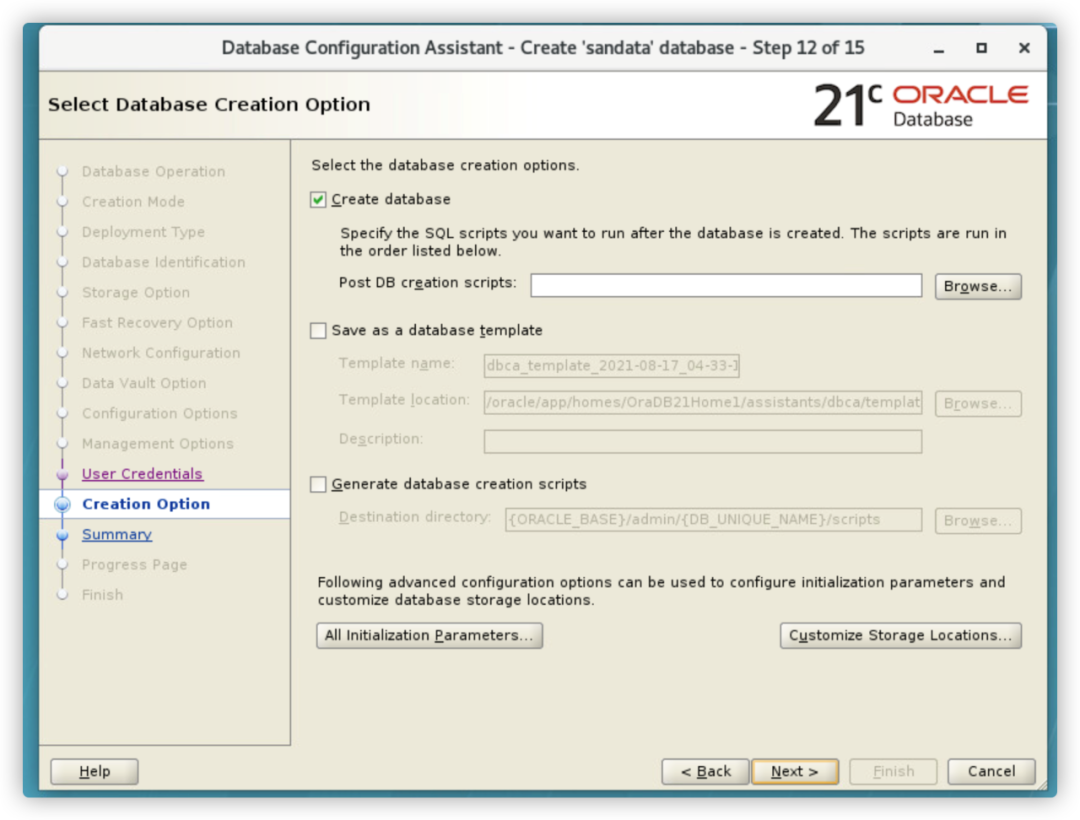
Task: Click the 'Management Options' step text
Action: (158, 444)
